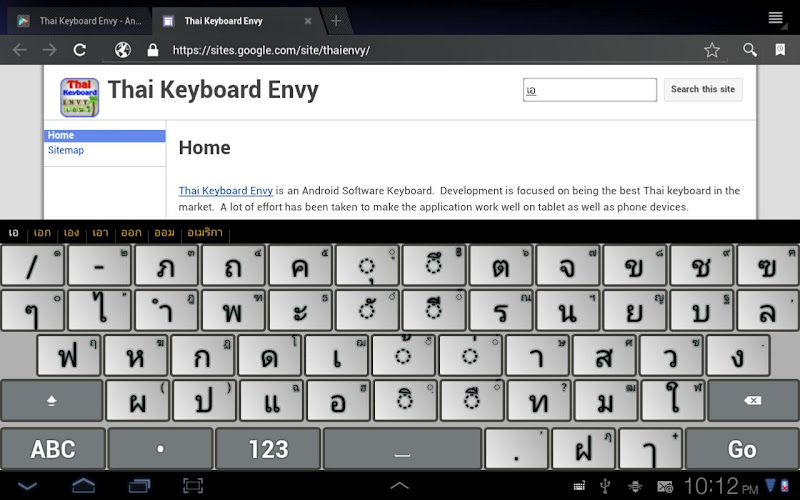Viewport: 800px width, 500px height.
Task: Open the Sitemap sidebar link
Action: point(66,150)
